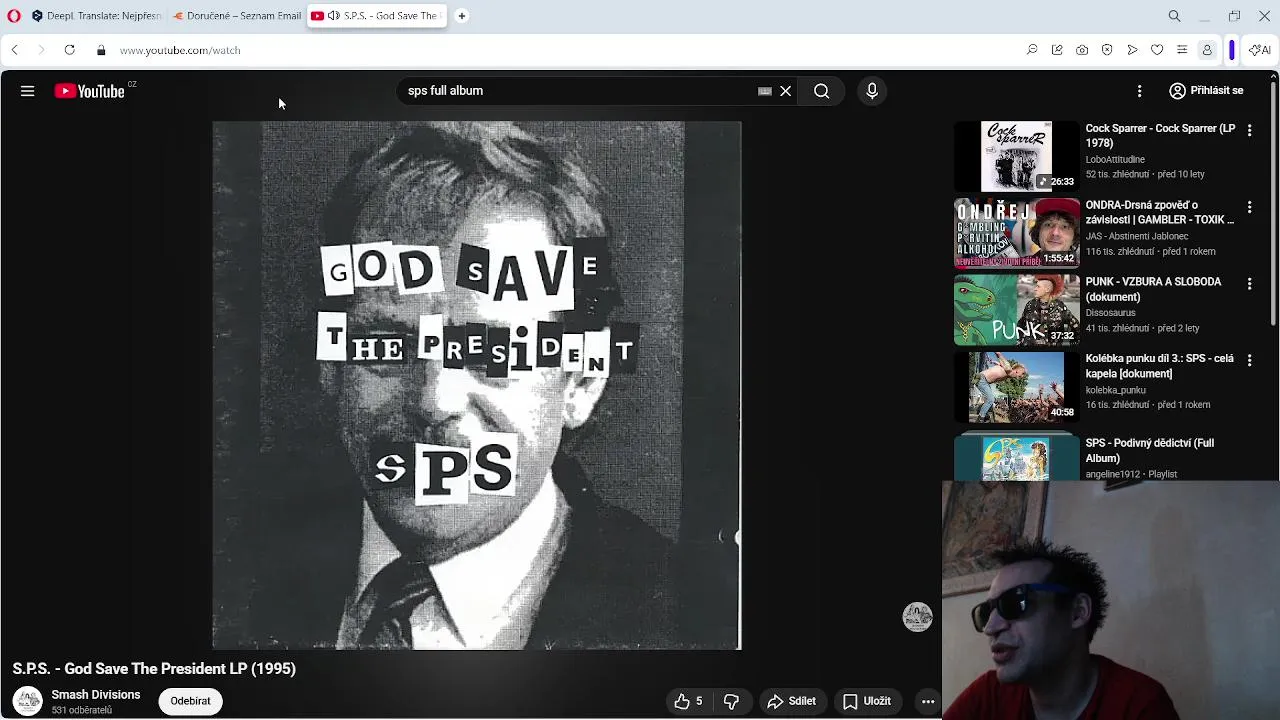This screenshot has height=720, width=1280.
Task: Open PUNK - VZBURA A SLOBODA thumbnail
Action: click(1016, 310)
